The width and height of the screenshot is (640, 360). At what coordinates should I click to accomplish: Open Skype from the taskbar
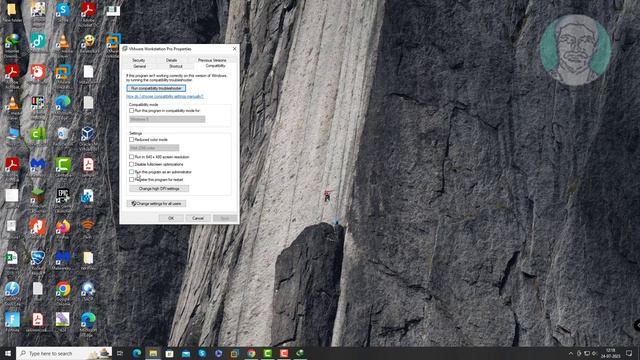tap(202, 353)
